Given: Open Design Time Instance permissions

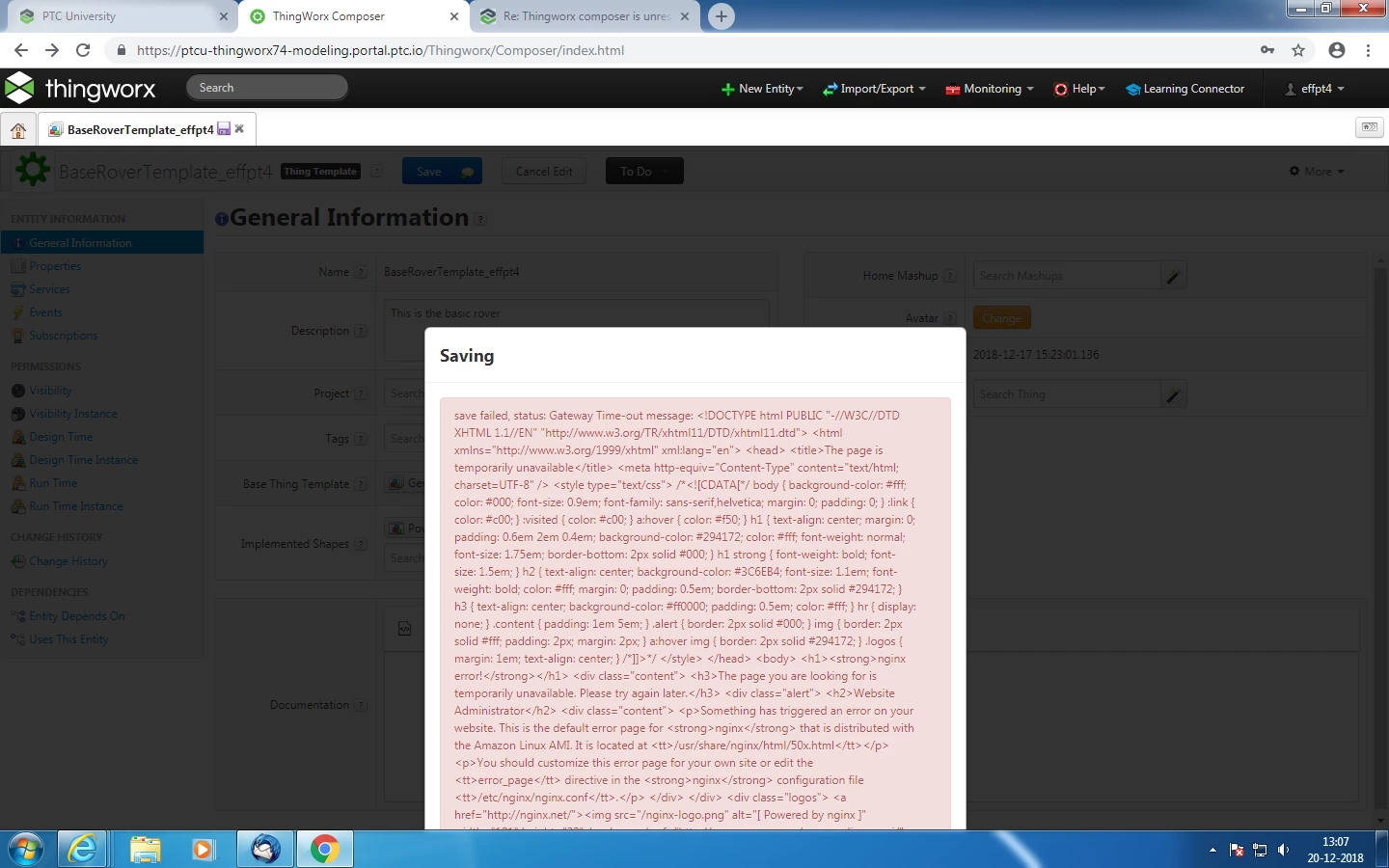Looking at the screenshot, I should (83, 460).
